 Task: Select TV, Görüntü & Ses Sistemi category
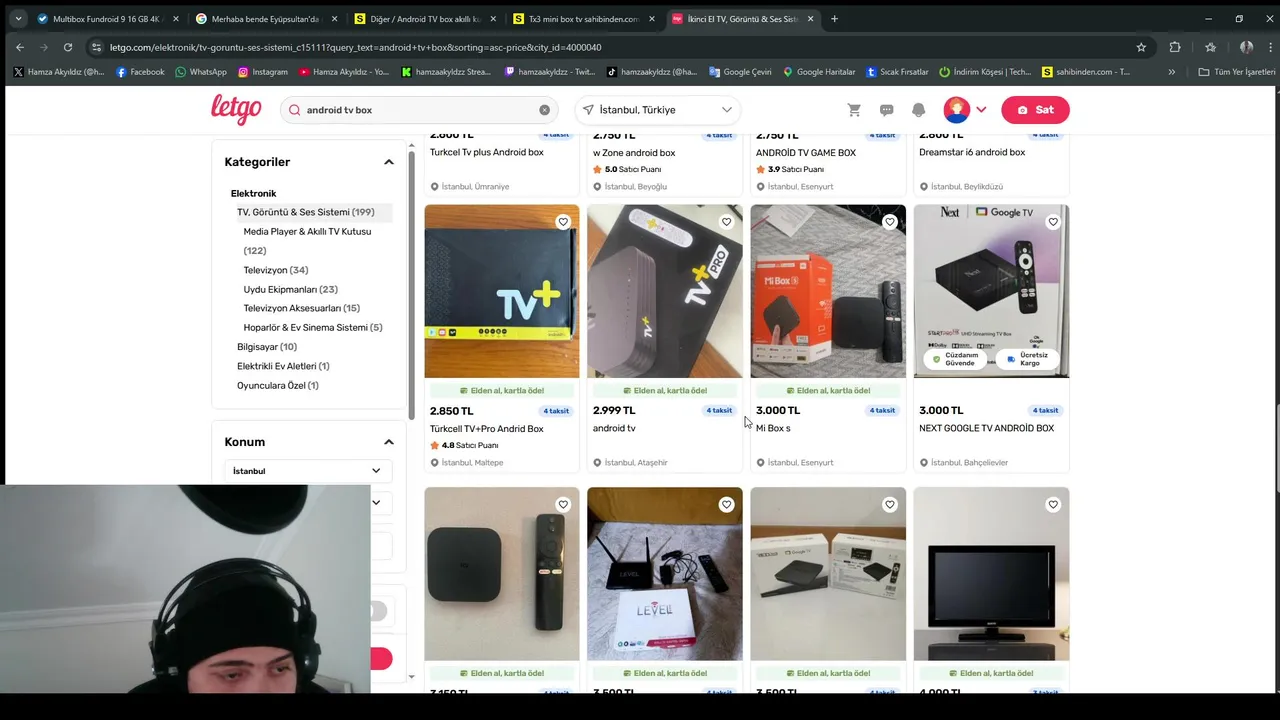point(305,212)
